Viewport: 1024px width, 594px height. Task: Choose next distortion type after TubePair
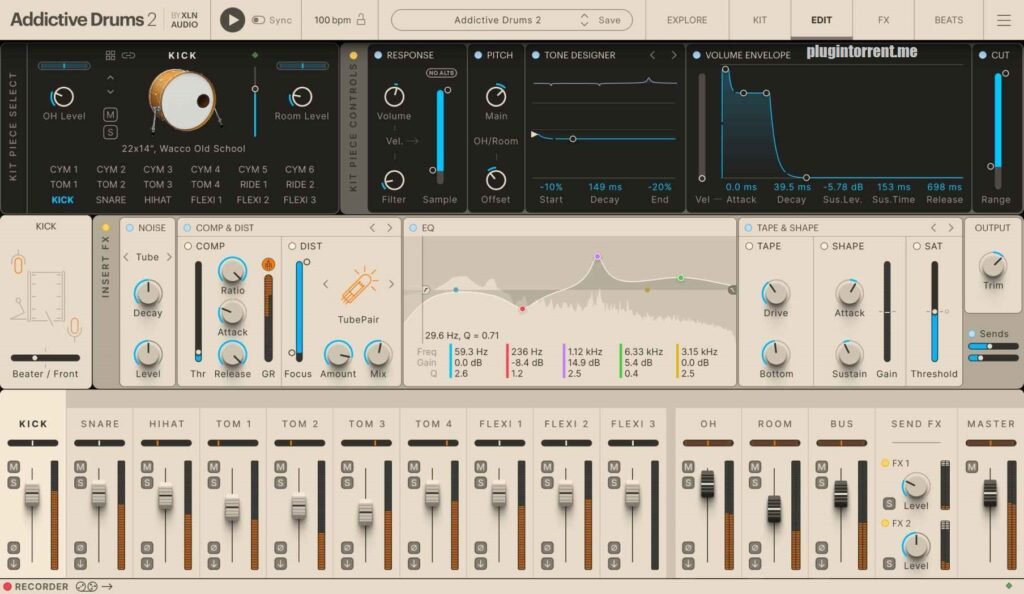coord(391,284)
